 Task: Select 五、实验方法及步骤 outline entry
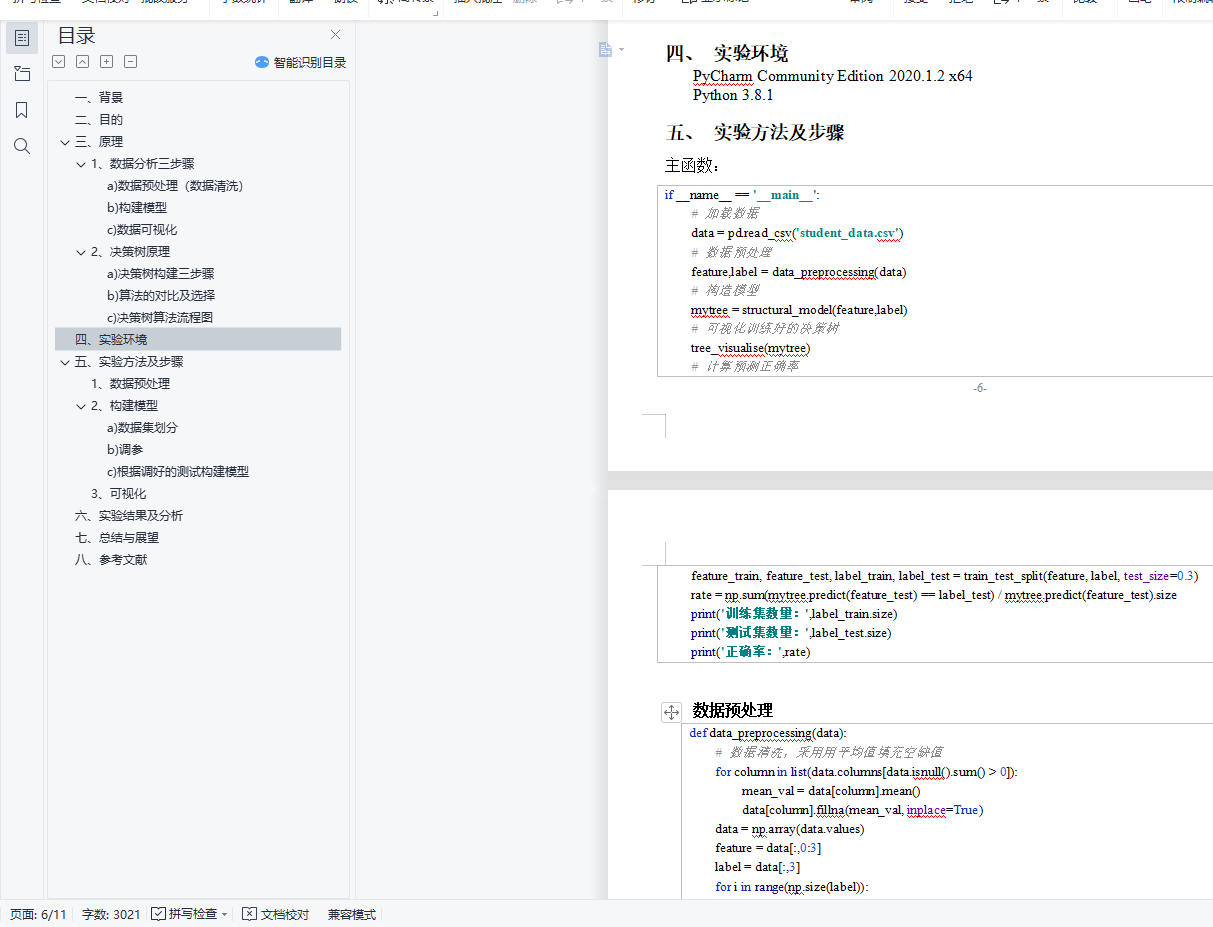[x=129, y=362]
